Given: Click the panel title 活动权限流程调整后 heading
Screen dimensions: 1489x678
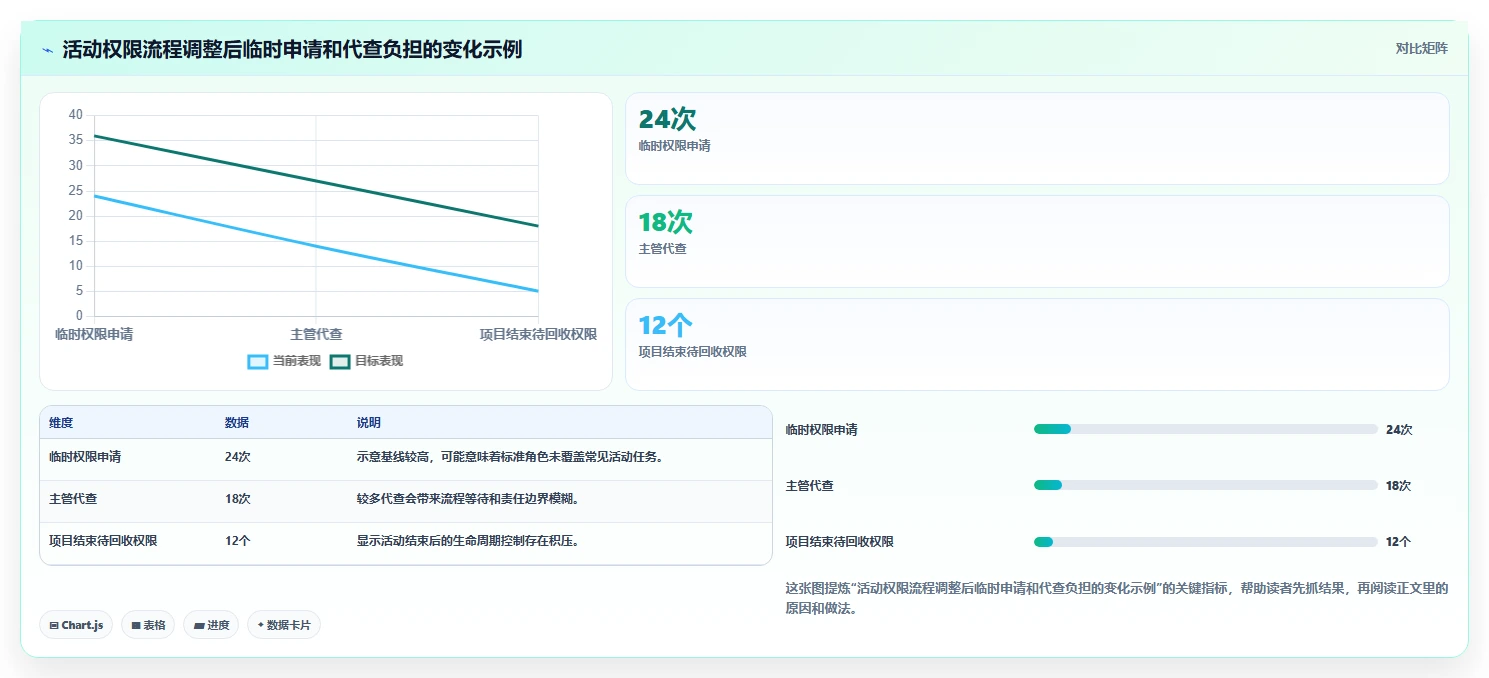Looking at the screenshot, I should tap(292, 50).
